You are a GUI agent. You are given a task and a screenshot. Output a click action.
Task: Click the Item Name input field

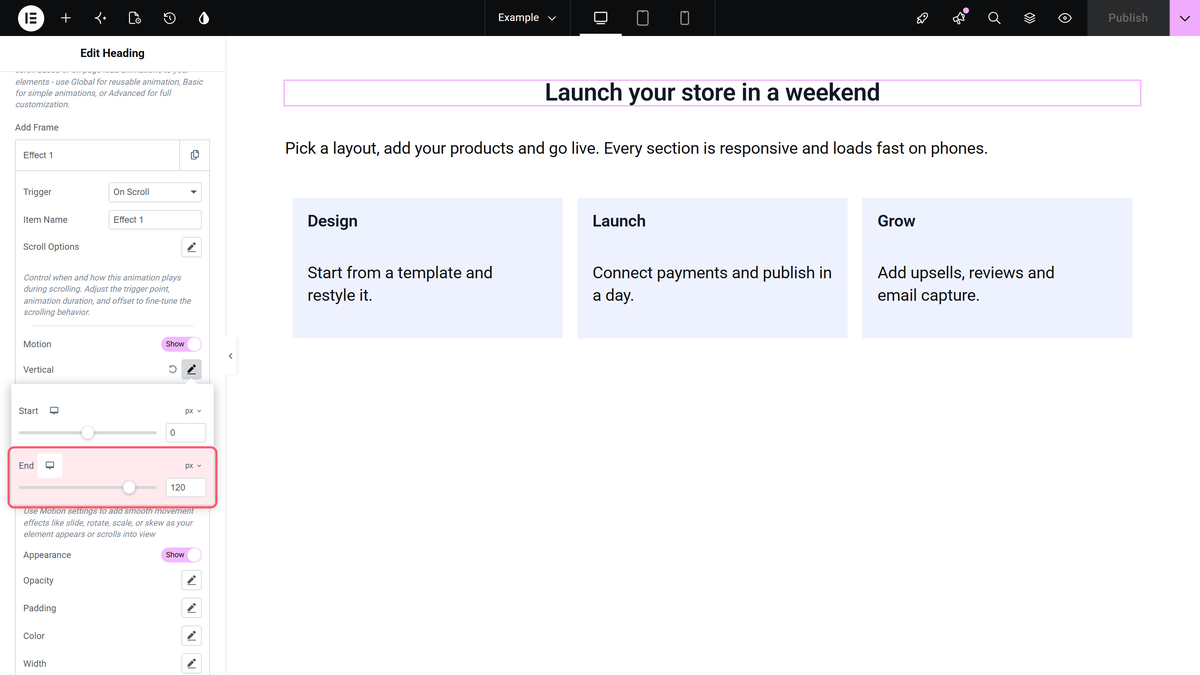point(155,220)
